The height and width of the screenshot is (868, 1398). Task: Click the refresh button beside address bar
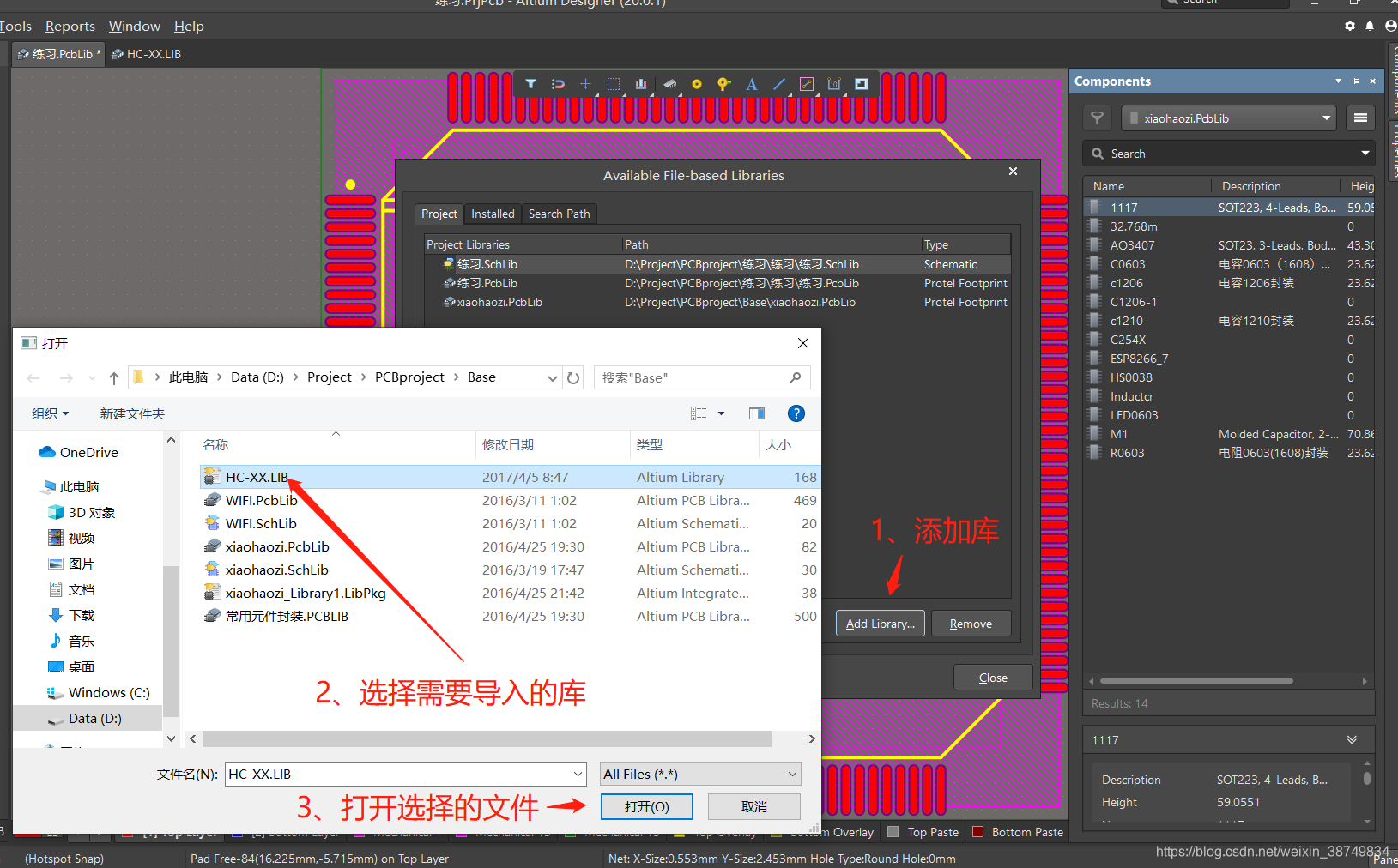point(573,377)
